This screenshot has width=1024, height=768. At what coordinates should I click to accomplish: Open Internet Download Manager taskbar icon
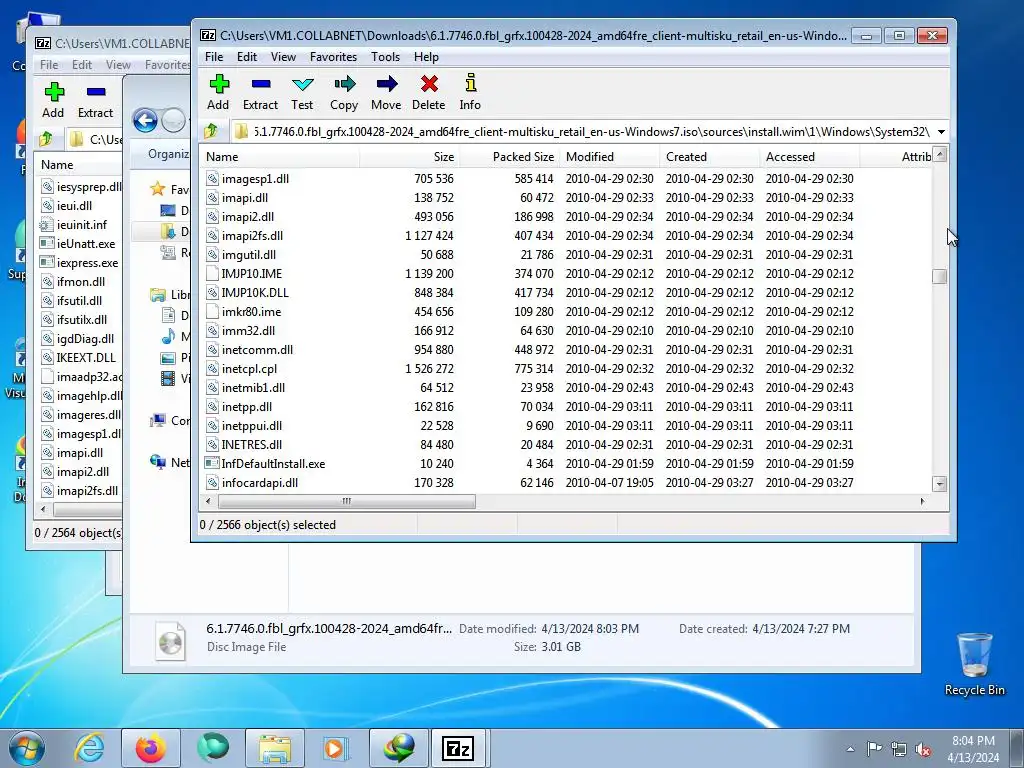(399, 748)
